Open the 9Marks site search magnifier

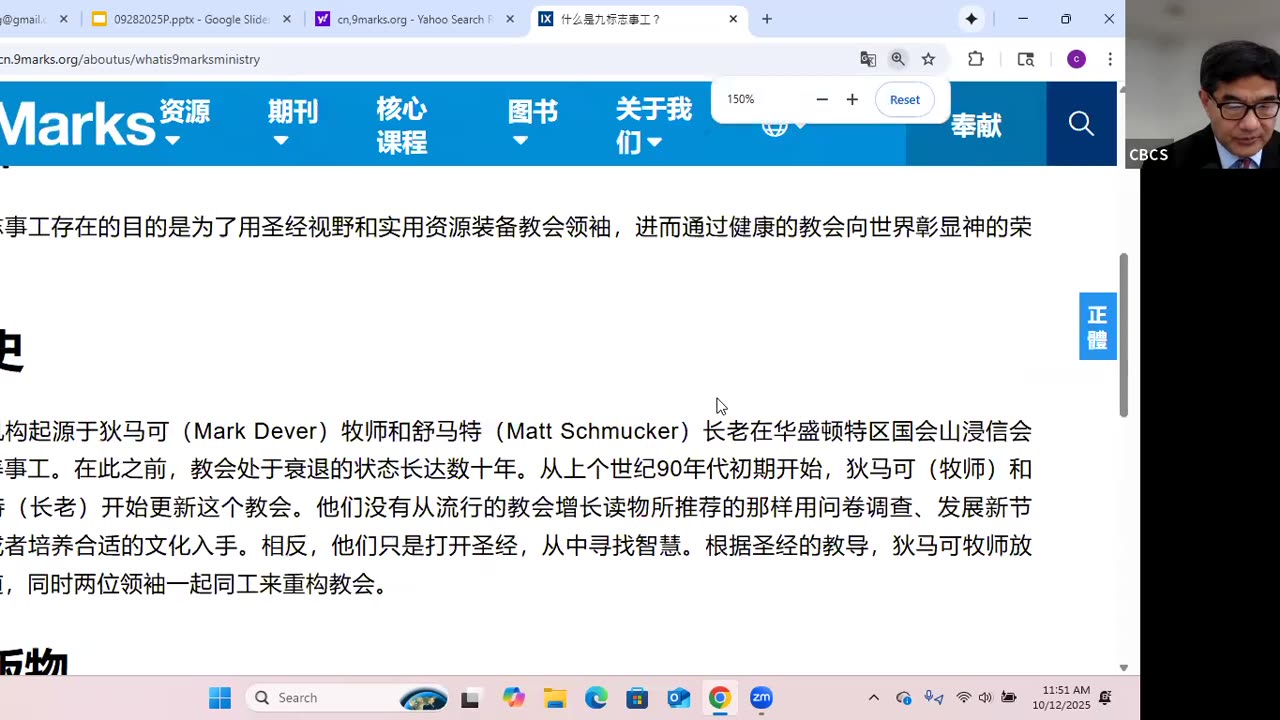click(x=1081, y=123)
